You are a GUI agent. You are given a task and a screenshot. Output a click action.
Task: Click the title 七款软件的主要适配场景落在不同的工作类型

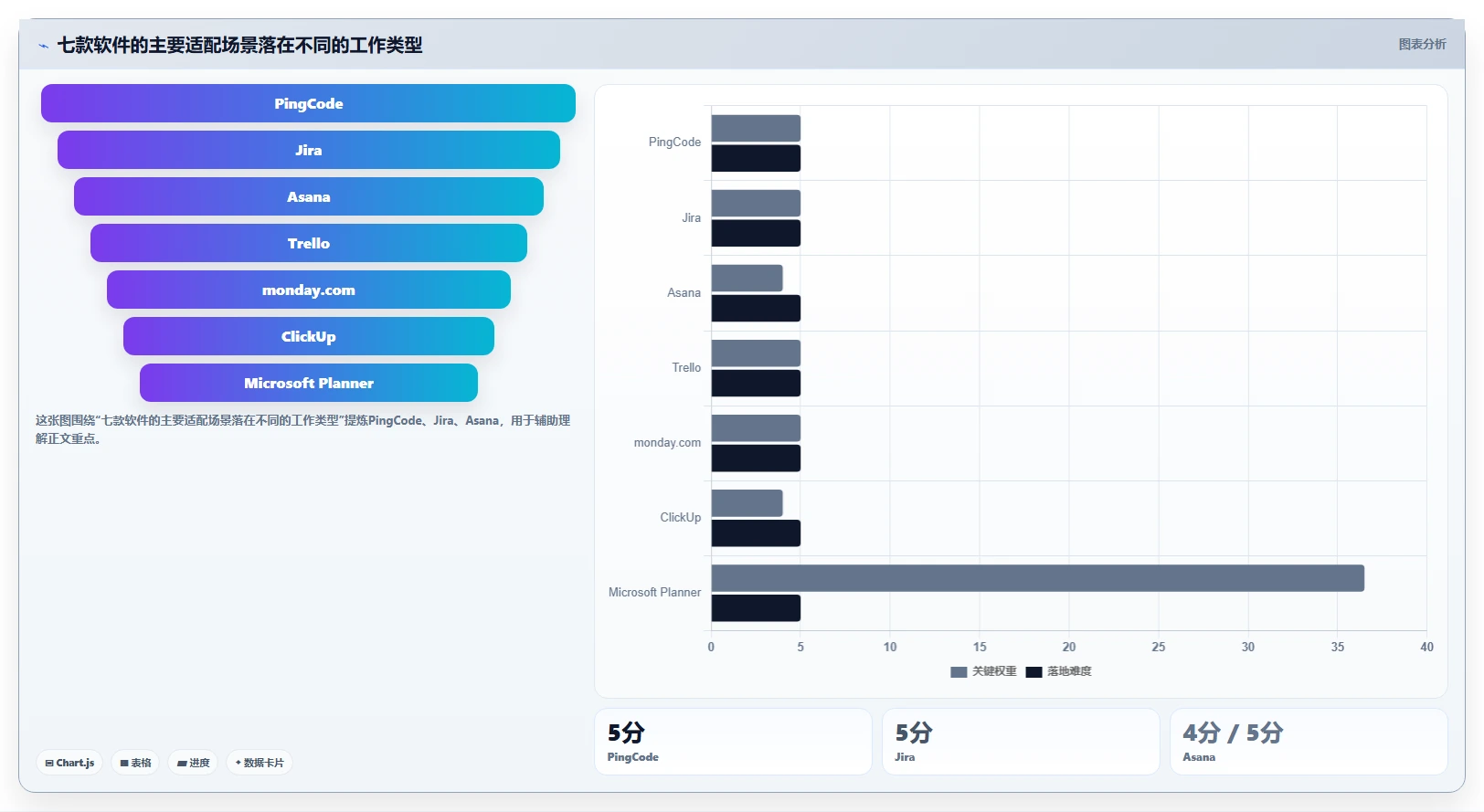pyautogui.click(x=239, y=45)
